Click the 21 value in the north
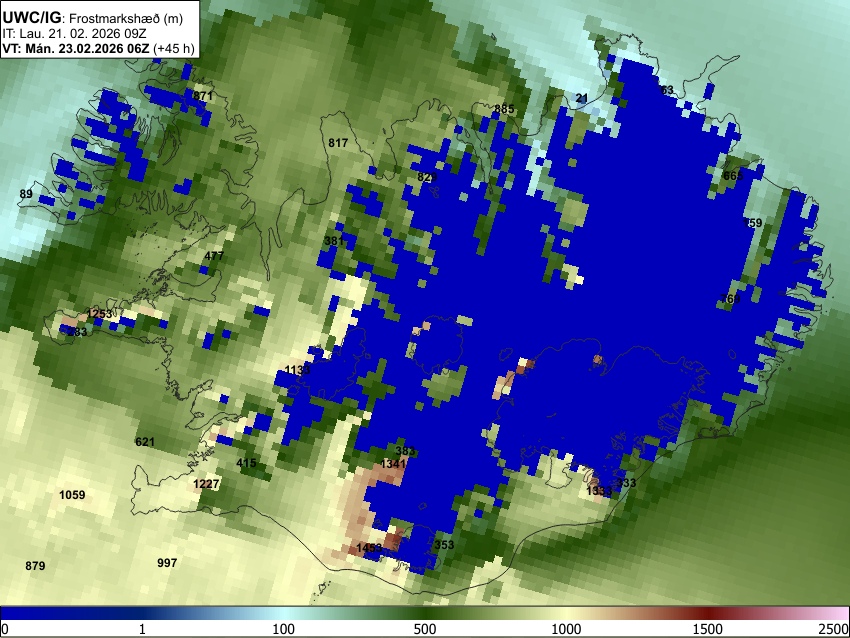The image size is (850, 638). point(582,99)
